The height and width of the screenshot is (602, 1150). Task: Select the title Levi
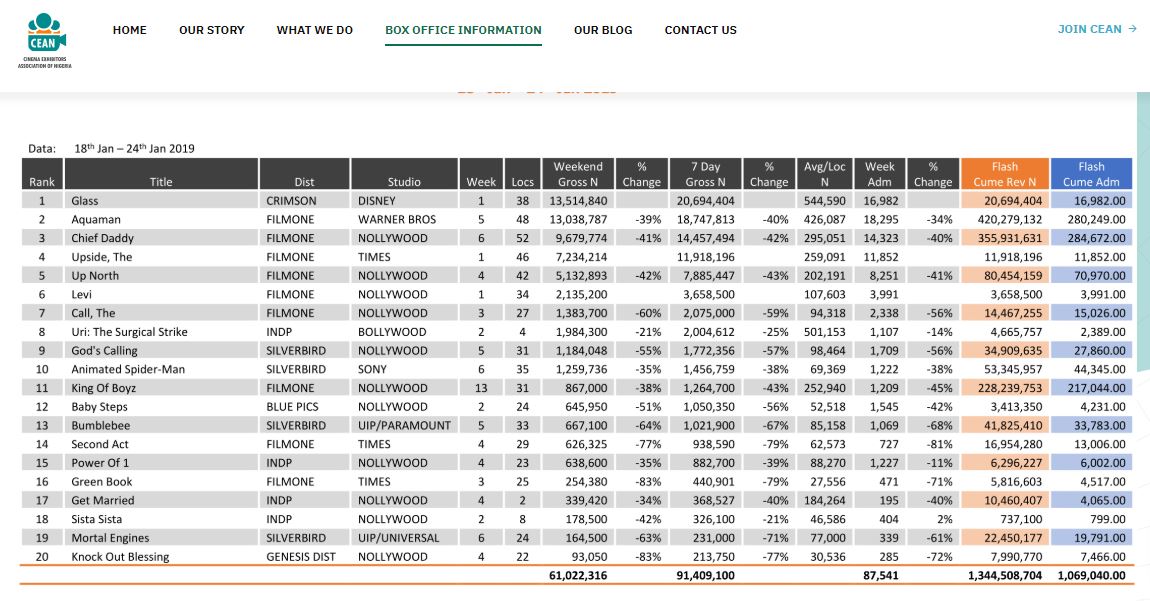click(x=81, y=295)
